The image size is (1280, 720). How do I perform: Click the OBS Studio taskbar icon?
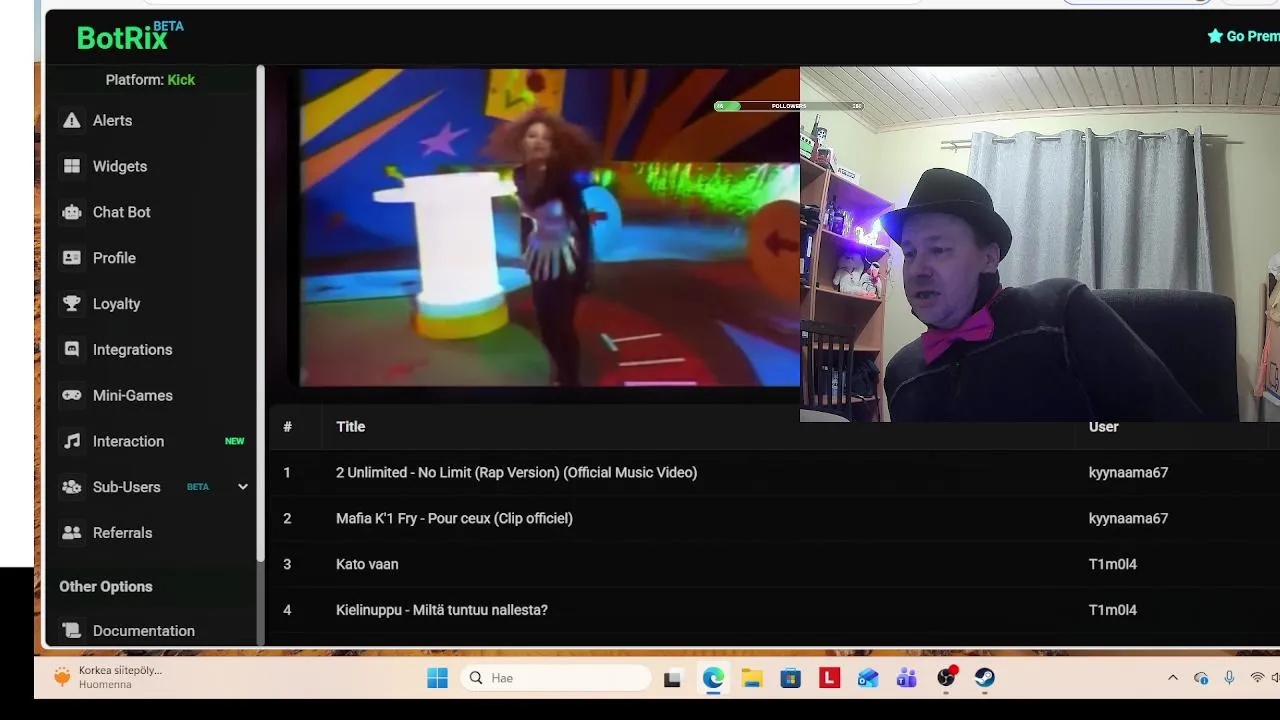946,678
